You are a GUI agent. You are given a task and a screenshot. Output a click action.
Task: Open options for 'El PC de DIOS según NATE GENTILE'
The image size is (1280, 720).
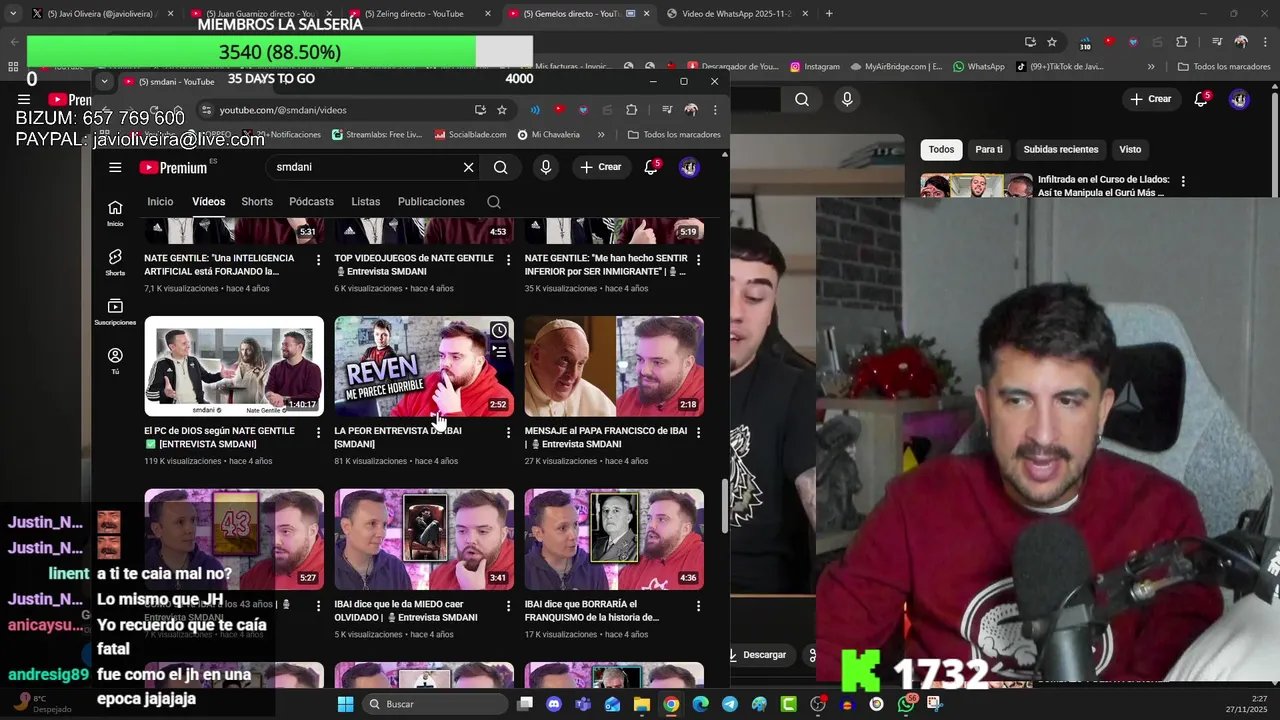click(x=318, y=432)
